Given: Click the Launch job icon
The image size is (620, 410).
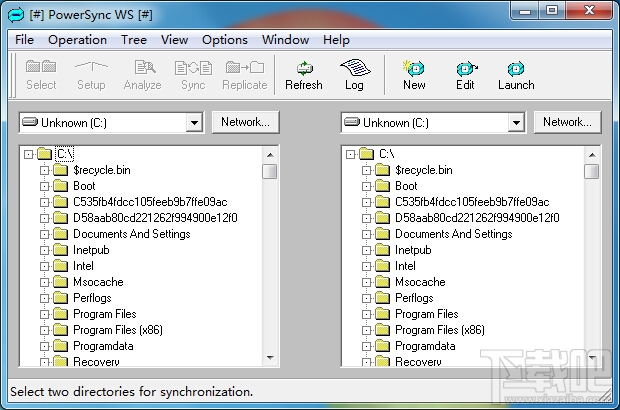Looking at the screenshot, I should 516,69.
